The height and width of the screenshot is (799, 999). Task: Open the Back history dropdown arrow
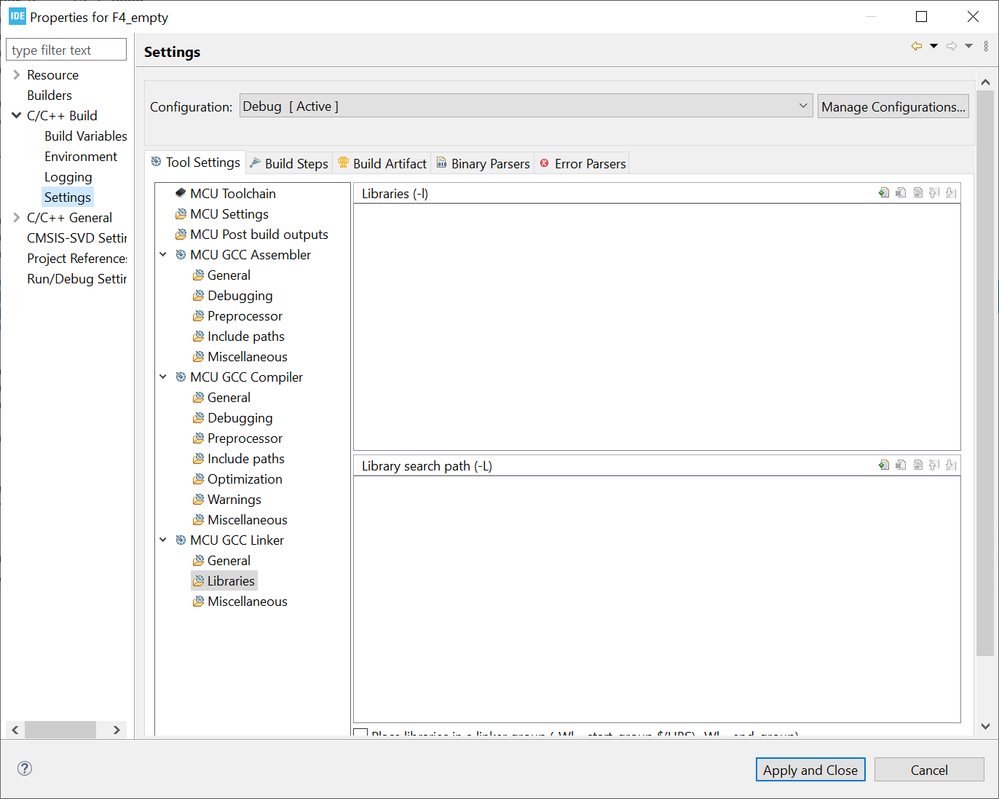click(x=933, y=46)
